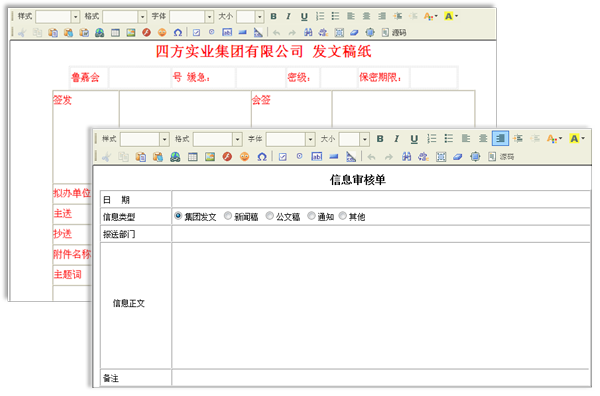Open 字体 dropdown in 信息审核单 editor
Viewport: 600px width, 396px height.
point(310,139)
